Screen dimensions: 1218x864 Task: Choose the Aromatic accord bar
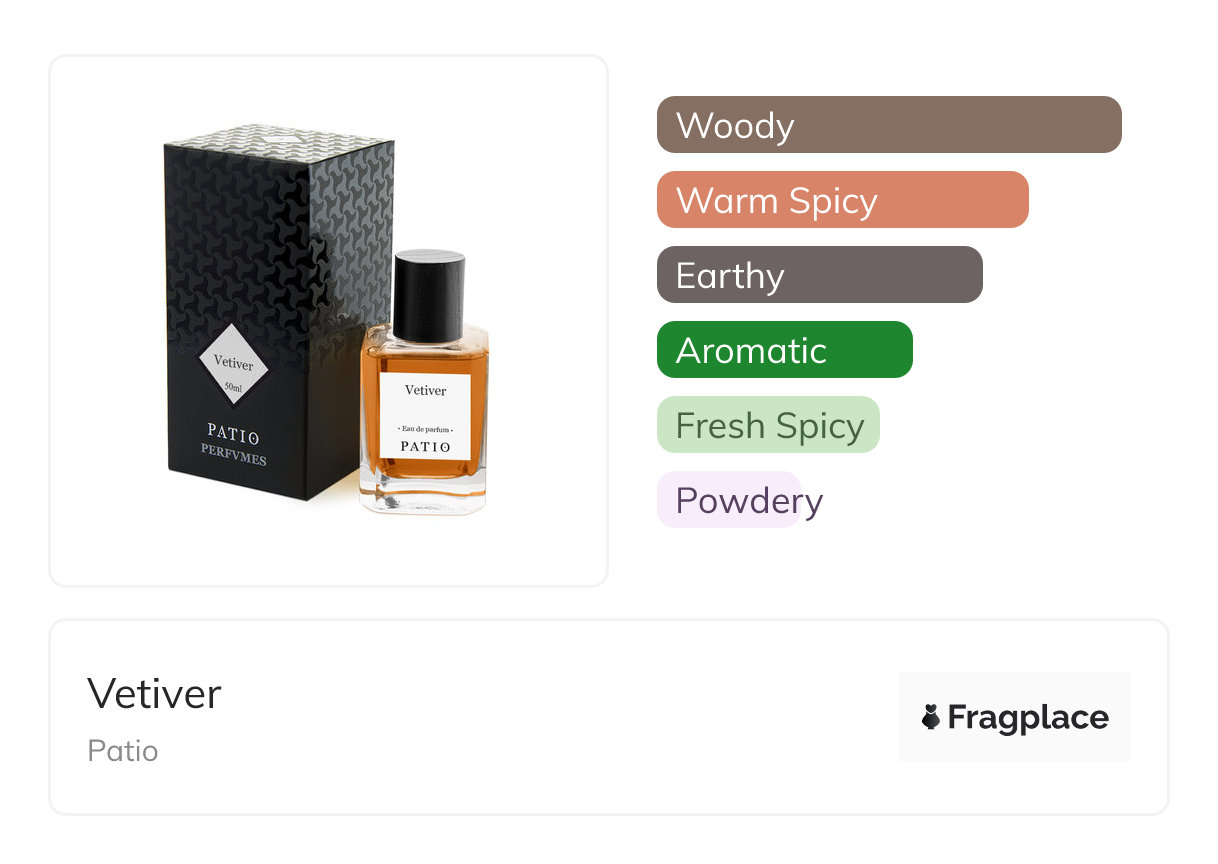[x=785, y=350]
